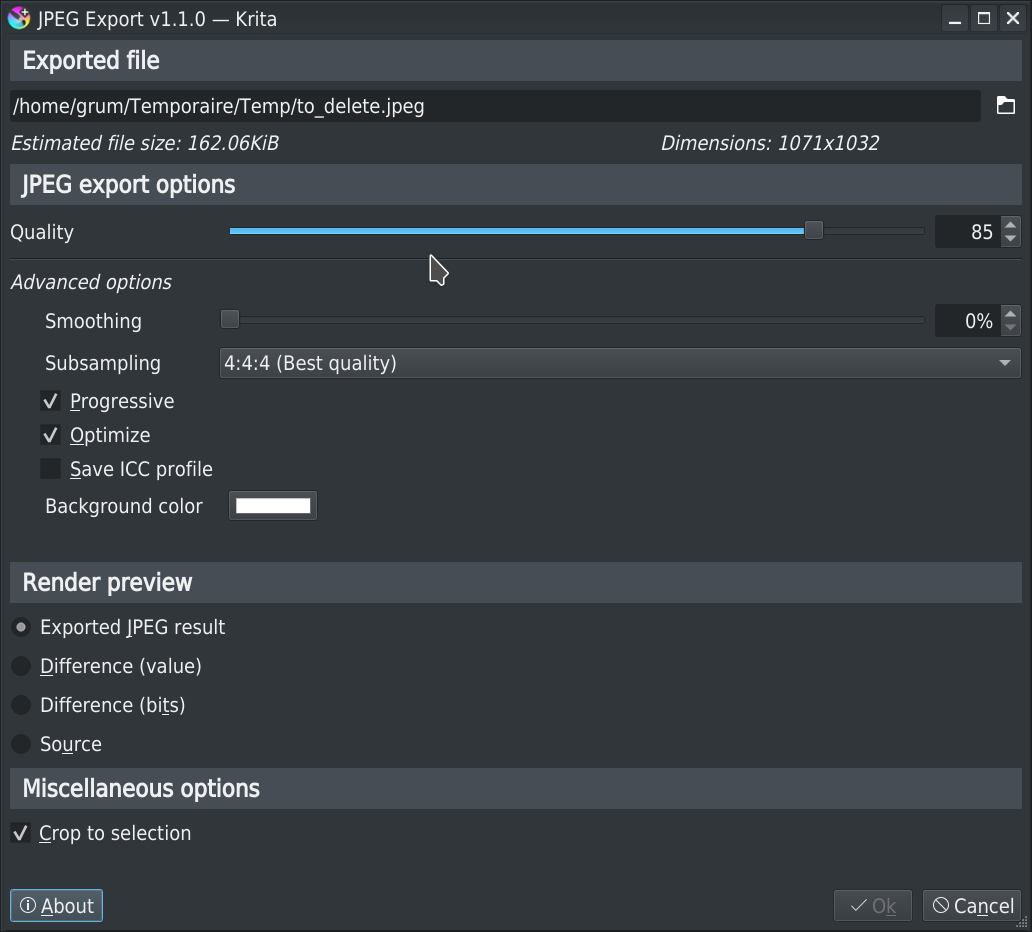Open the Subsampling dropdown
Image resolution: width=1032 pixels, height=932 pixels.
619,363
